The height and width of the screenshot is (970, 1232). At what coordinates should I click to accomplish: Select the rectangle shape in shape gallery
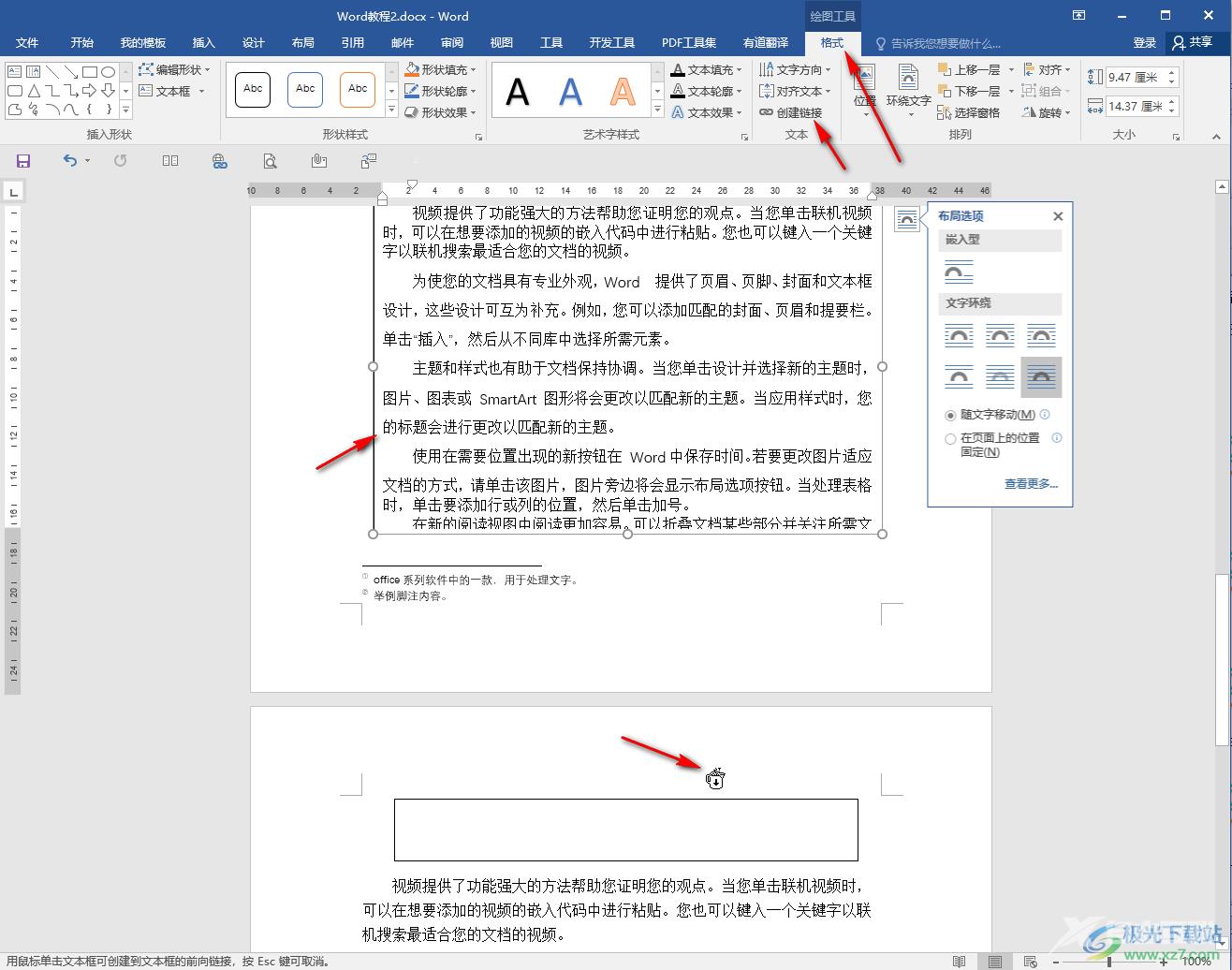(x=90, y=71)
